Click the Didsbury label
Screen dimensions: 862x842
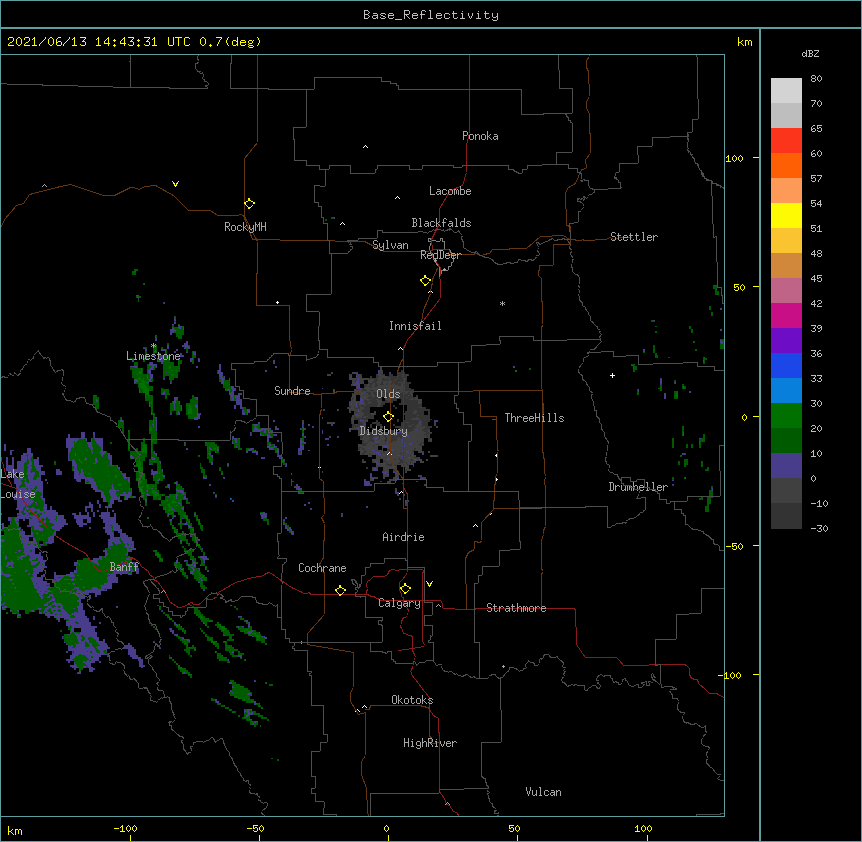[384, 431]
